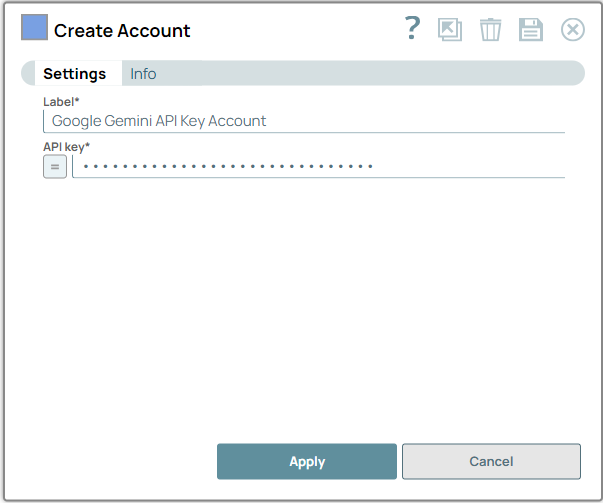This screenshot has width=603, height=503.
Task: Click the blue square account icon
Action: pyautogui.click(x=34, y=27)
